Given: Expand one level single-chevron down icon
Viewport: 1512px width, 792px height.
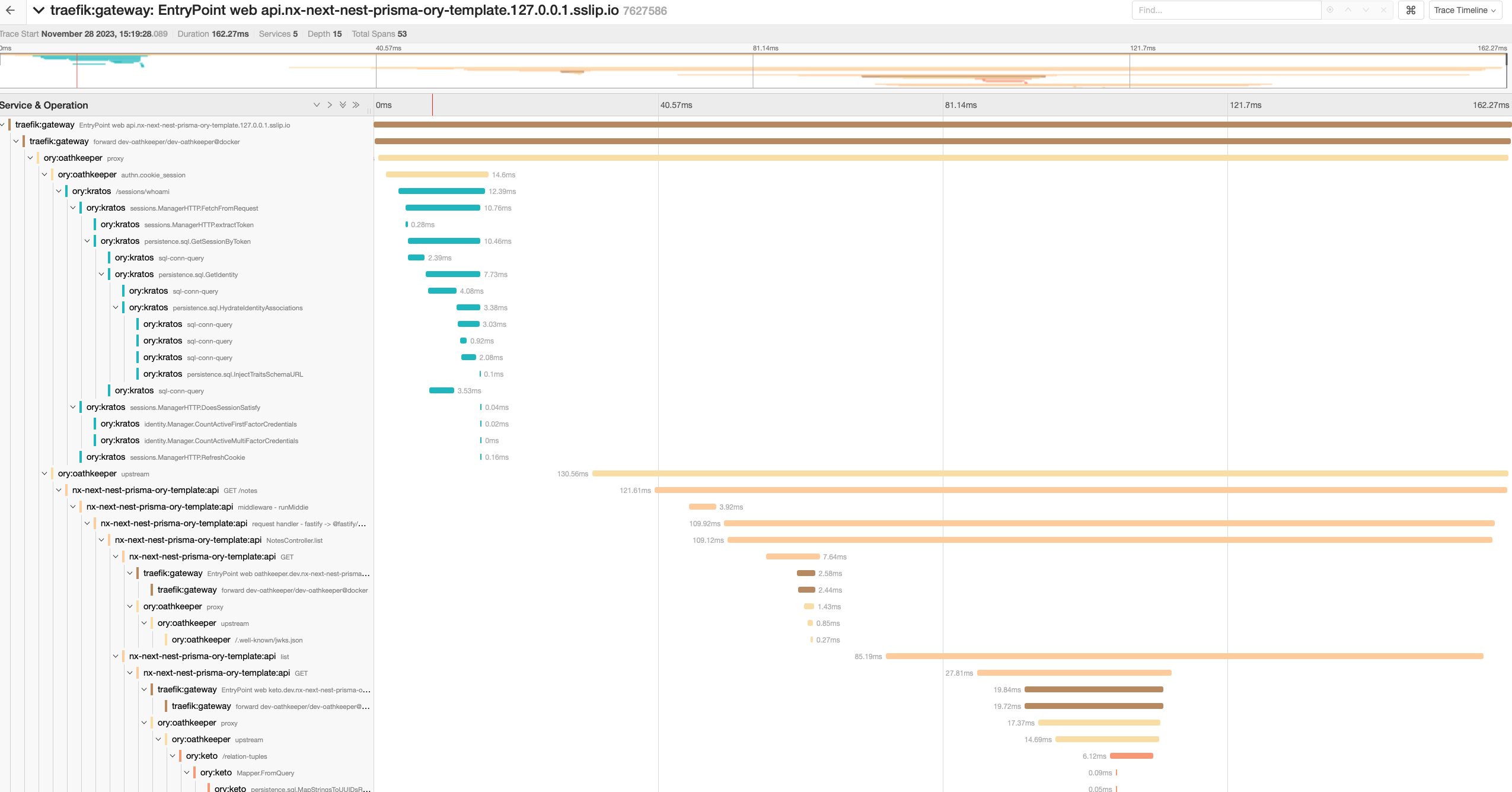Looking at the screenshot, I should point(317,105).
